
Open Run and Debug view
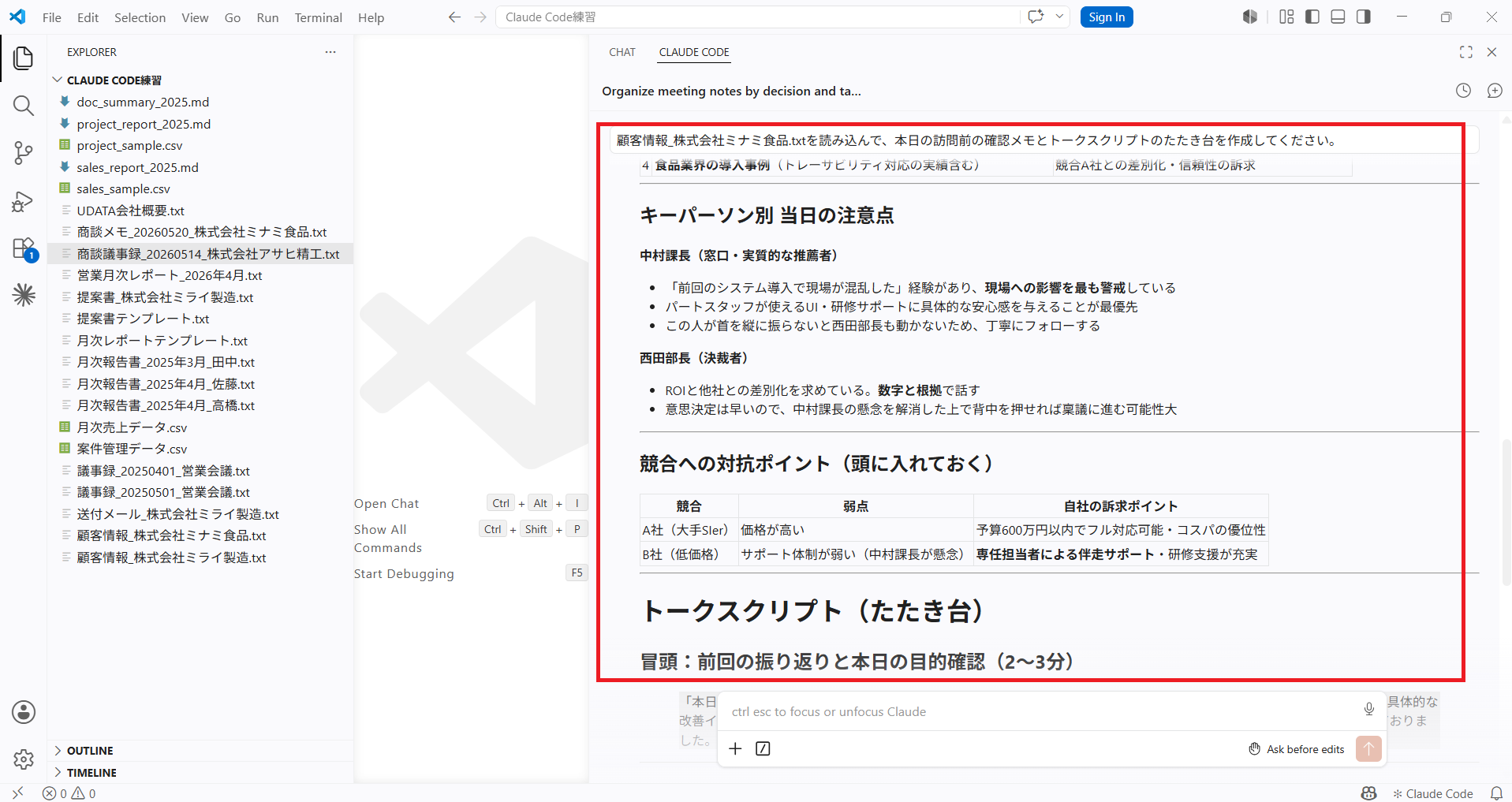click(x=24, y=201)
